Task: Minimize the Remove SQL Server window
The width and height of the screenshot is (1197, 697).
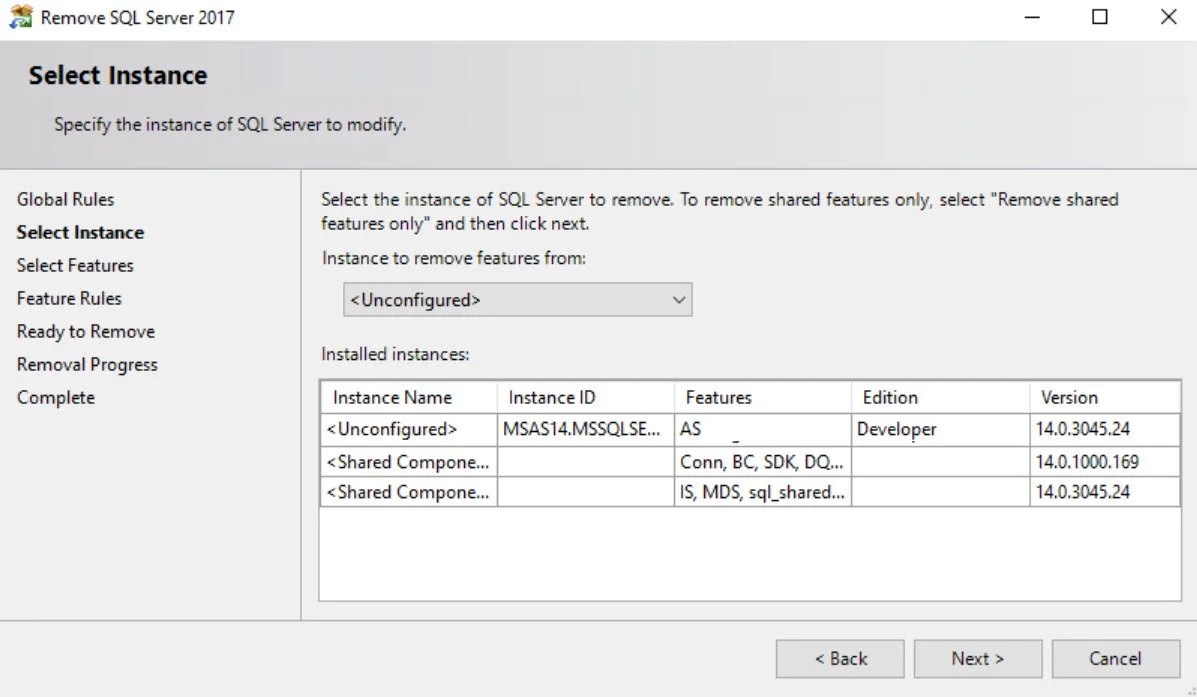Action: click(x=1032, y=17)
